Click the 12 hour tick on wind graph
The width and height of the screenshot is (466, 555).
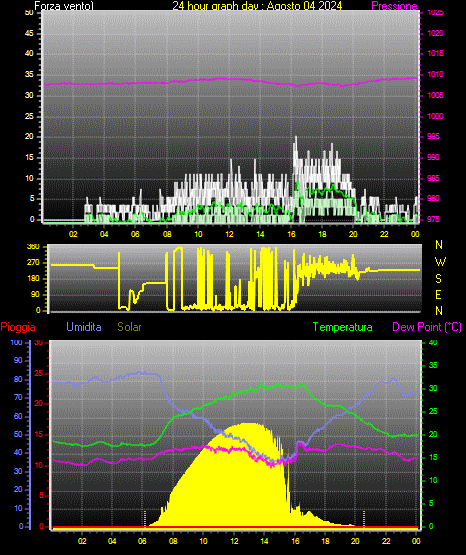pos(229,234)
